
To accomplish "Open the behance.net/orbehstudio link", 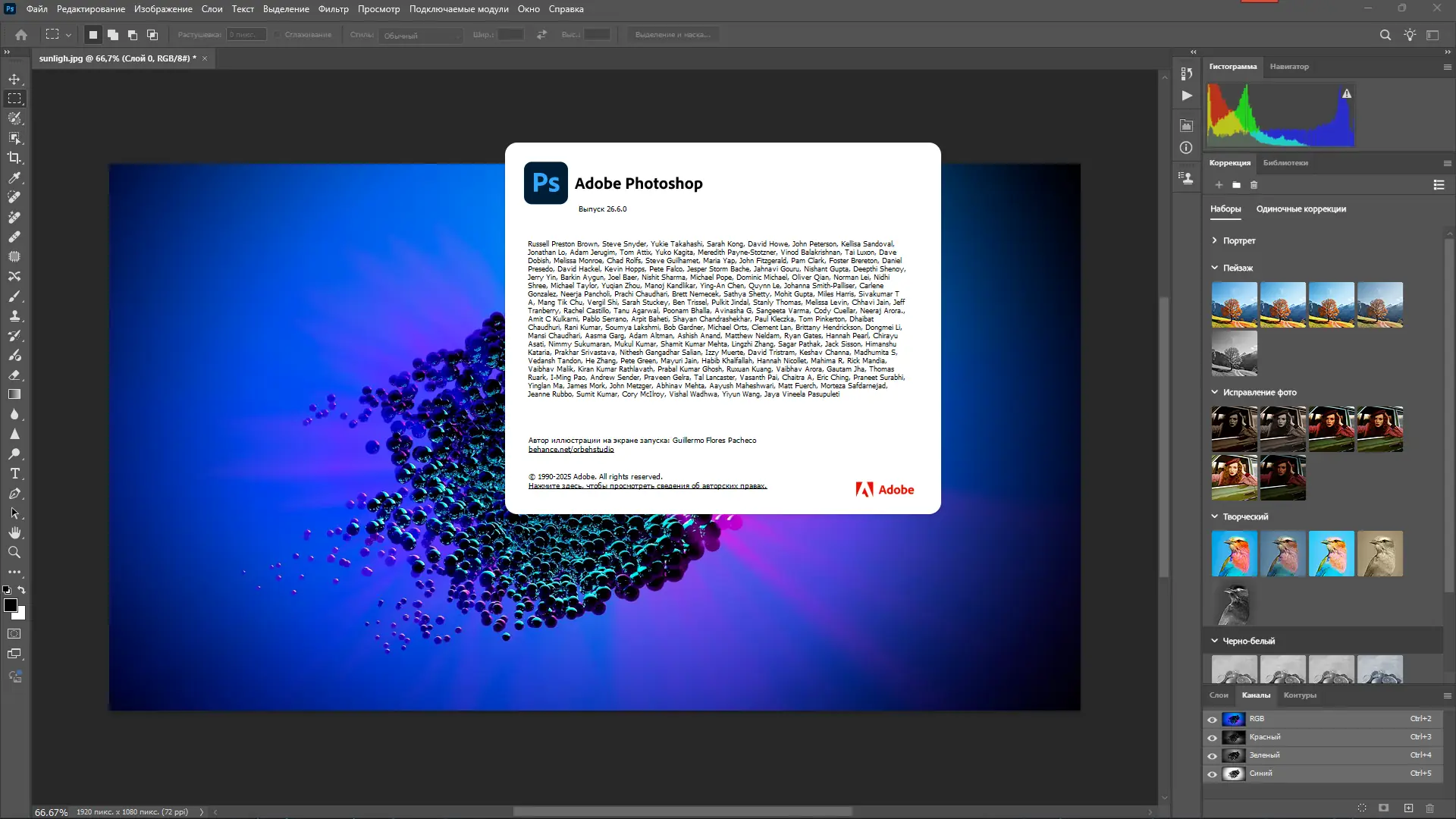I will click(570, 448).
